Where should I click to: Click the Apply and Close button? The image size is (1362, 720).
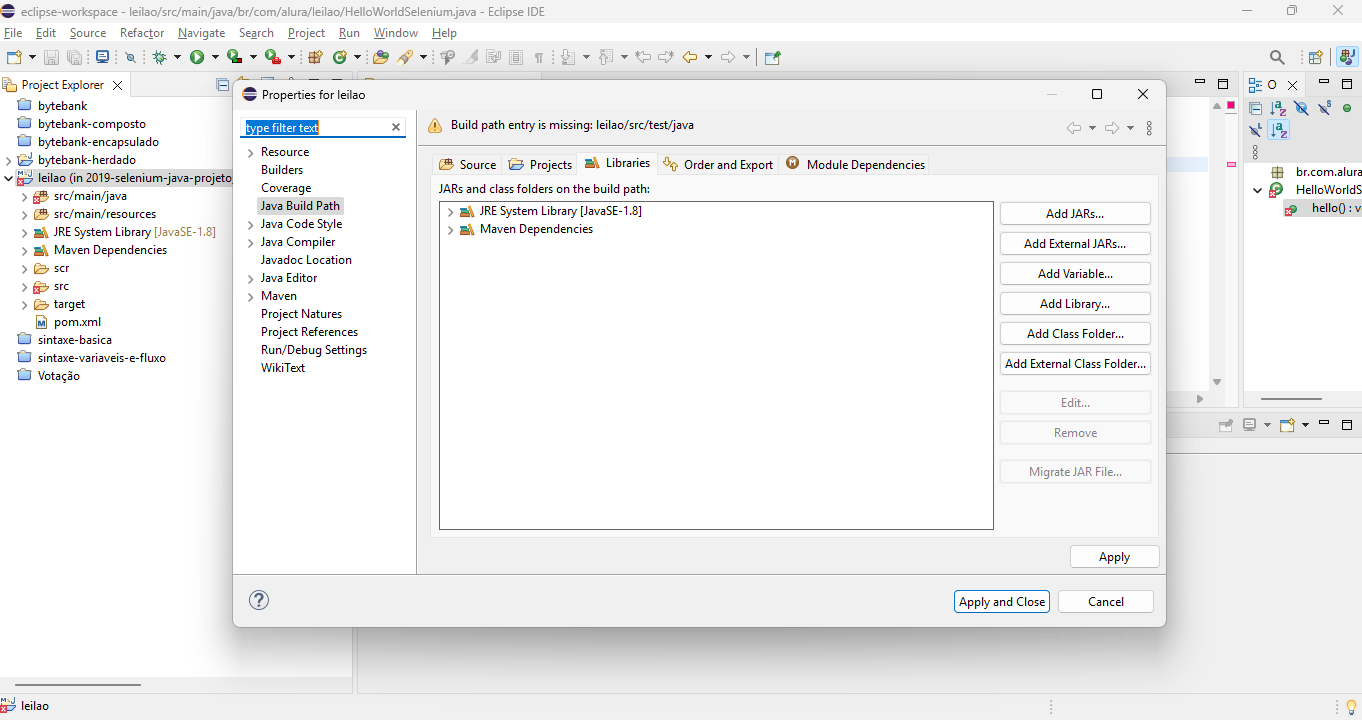tap(1001, 601)
